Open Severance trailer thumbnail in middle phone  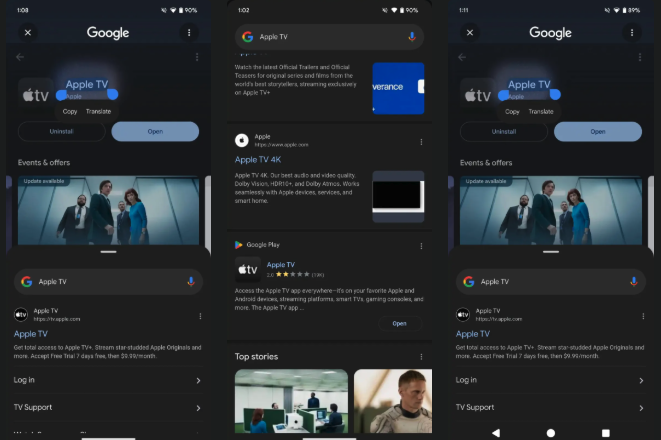pyautogui.click(x=398, y=88)
